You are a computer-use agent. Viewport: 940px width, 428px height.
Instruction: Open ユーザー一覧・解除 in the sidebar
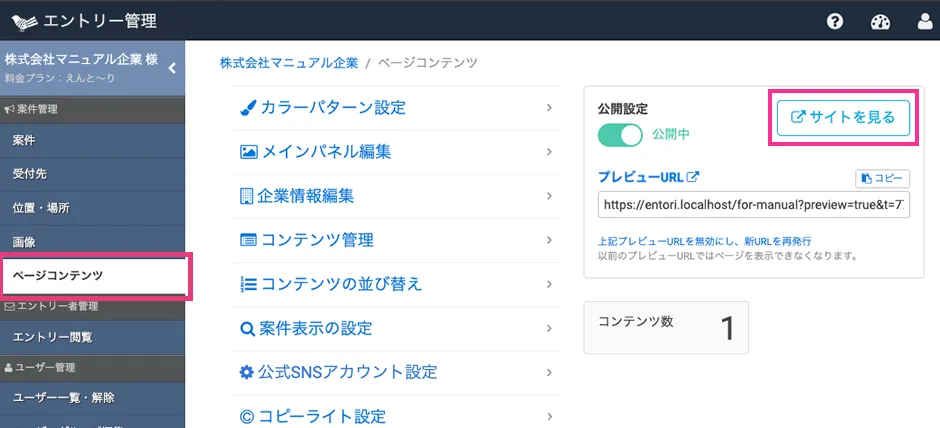tap(92, 397)
